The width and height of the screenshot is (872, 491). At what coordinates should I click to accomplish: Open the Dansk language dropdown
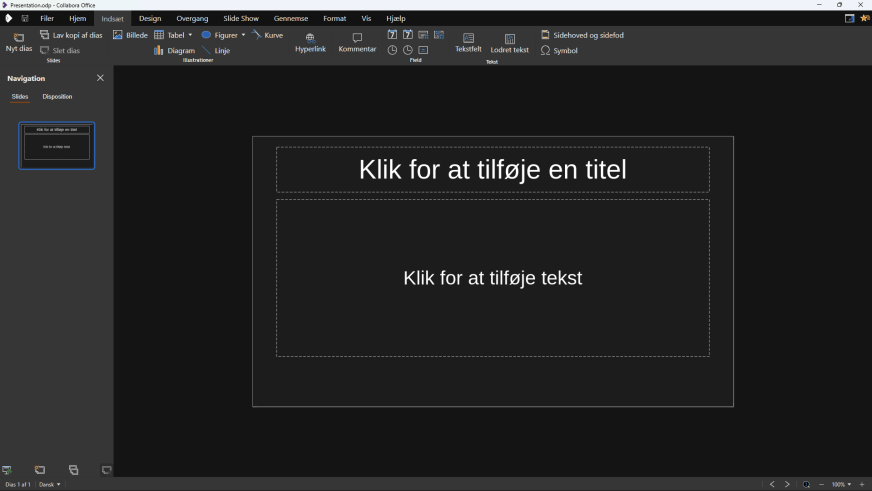click(49, 484)
